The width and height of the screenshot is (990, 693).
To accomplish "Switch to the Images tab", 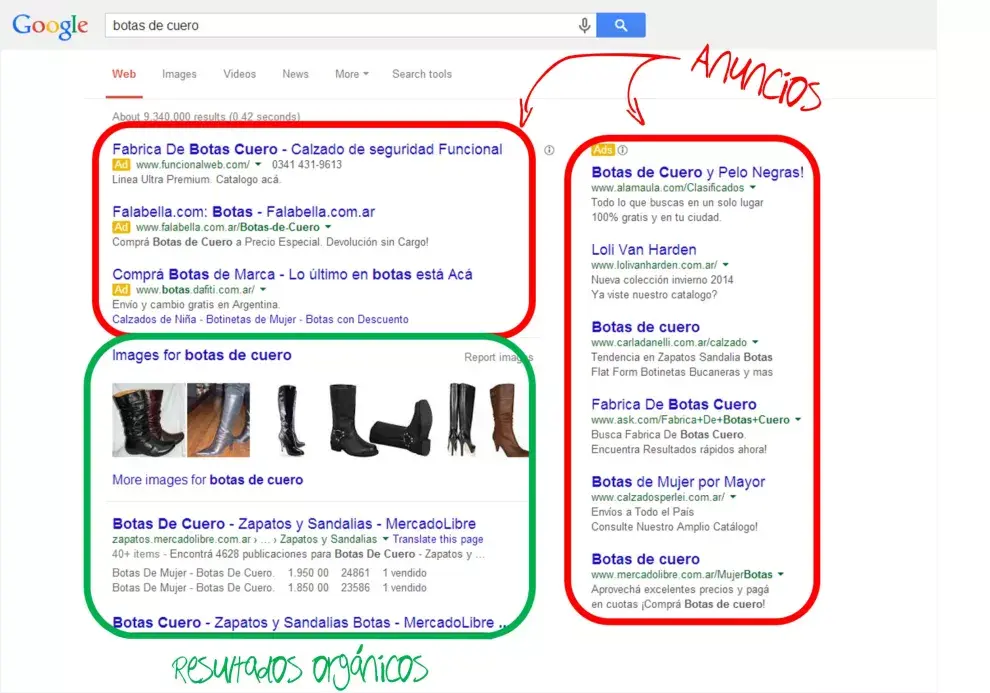I will 179,74.
